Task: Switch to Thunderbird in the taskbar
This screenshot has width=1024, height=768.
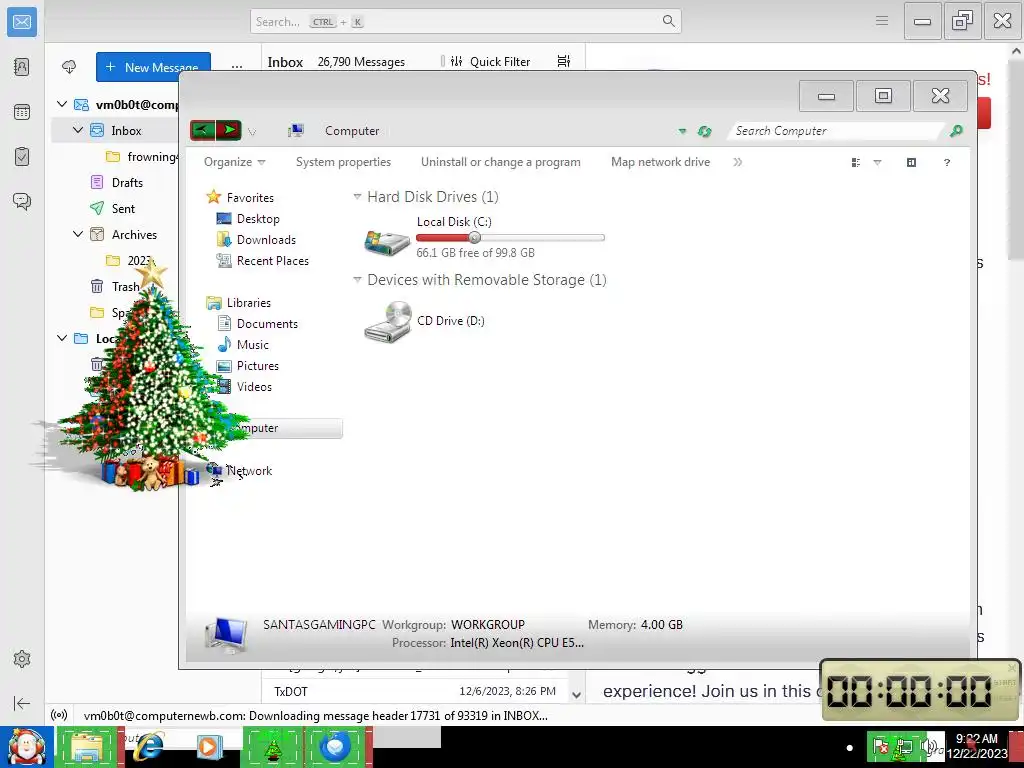Action: click(336, 747)
